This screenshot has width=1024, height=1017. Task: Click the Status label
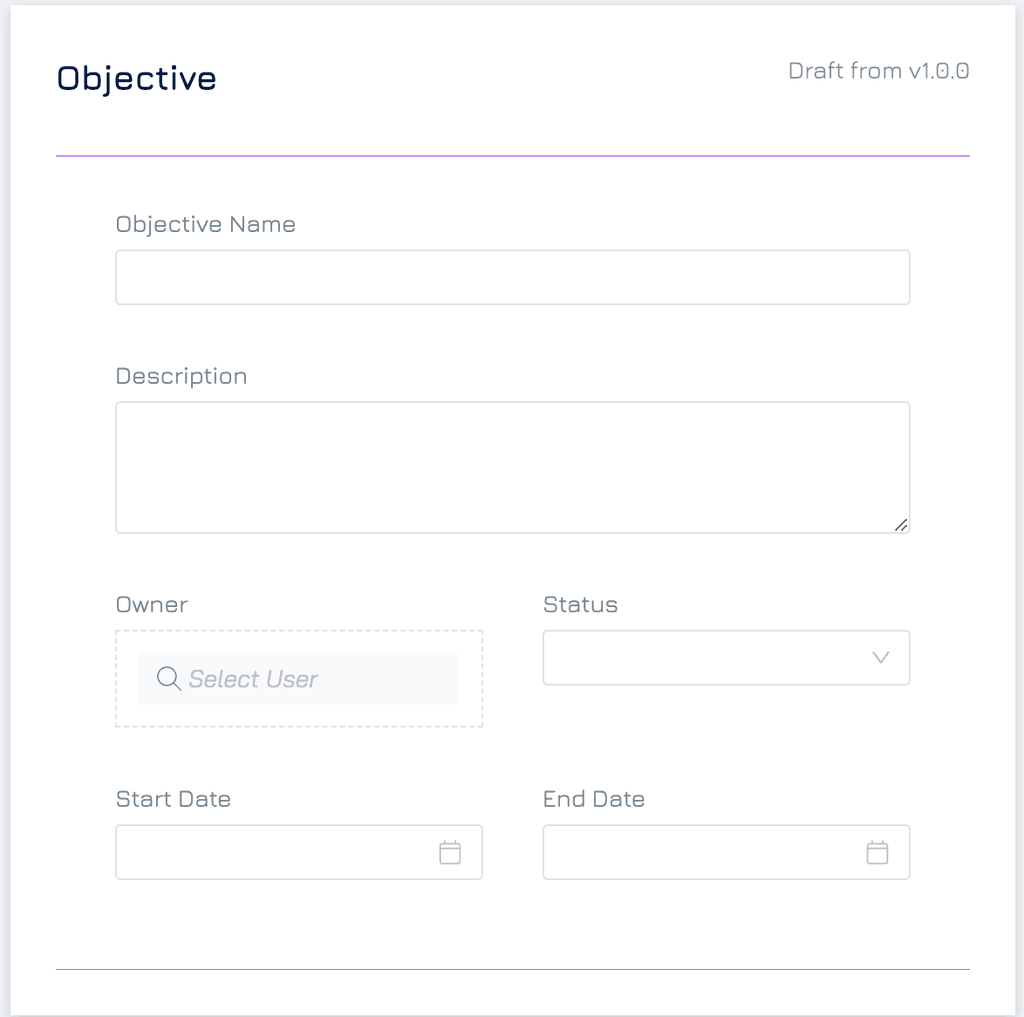pyautogui.click(x=581, y=605)
